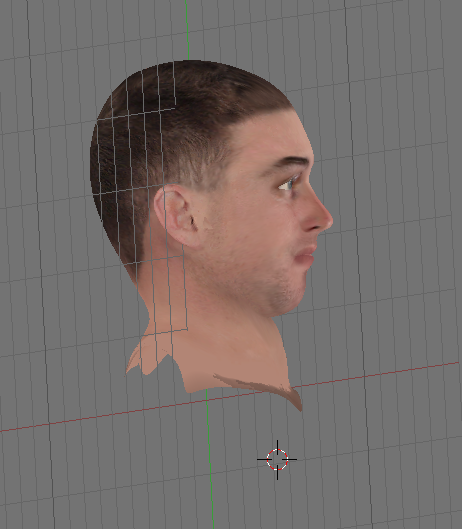Click the green axis line above the head
Image resolution: width=462 pixels, height=529 pixels.
[x=187, y=30]
